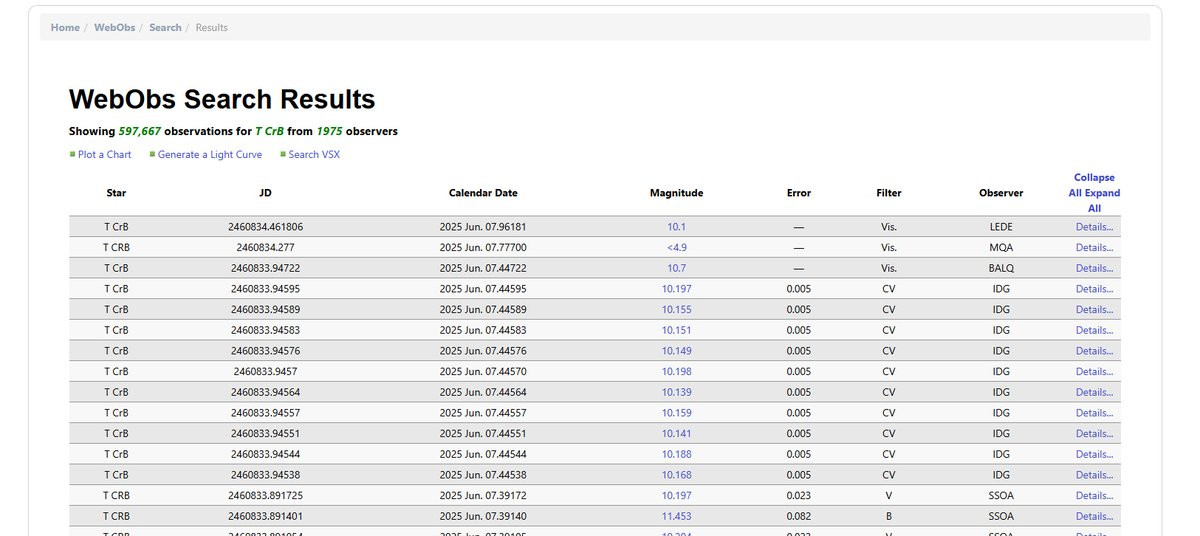Select error value 0.082
Viewport: 1200px width, 536px height.
[798, 516]
